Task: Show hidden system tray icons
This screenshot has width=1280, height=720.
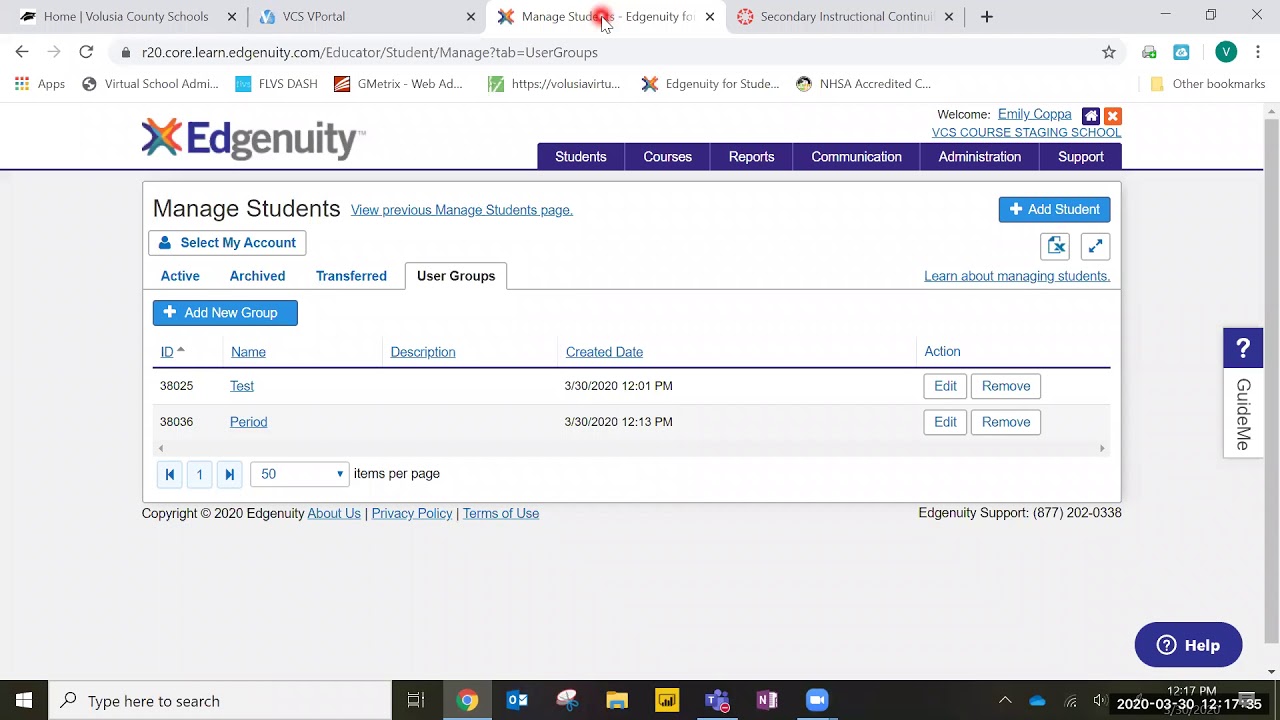Action: pos(1005,700)
